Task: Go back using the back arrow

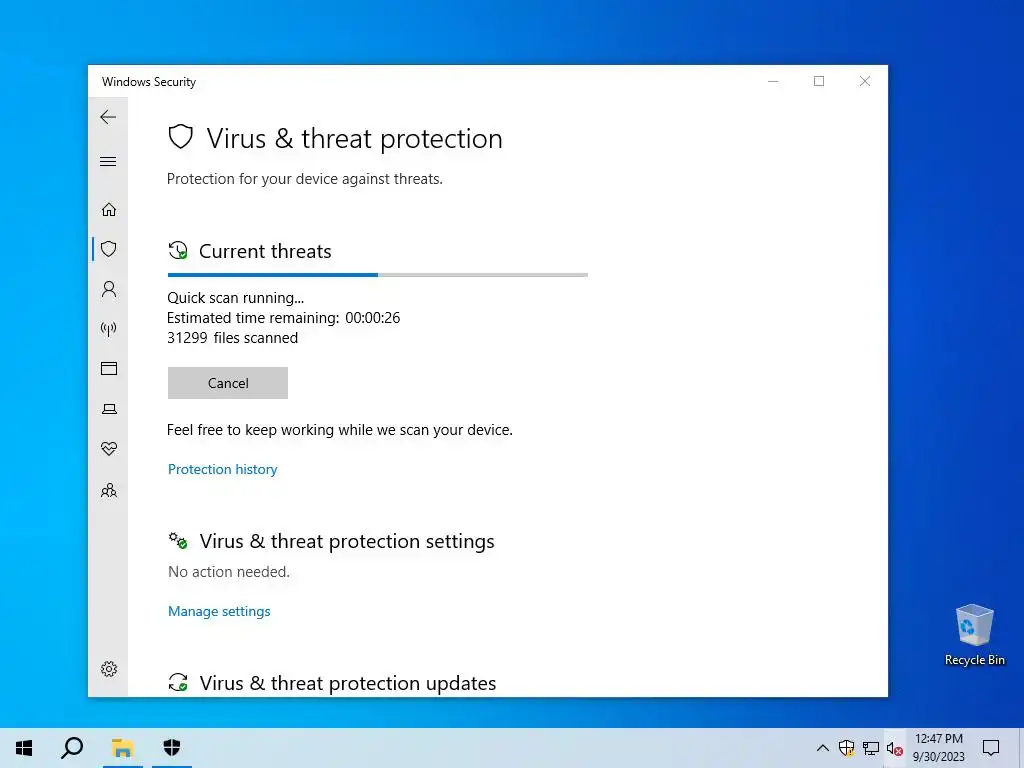Action: (108, 118)
